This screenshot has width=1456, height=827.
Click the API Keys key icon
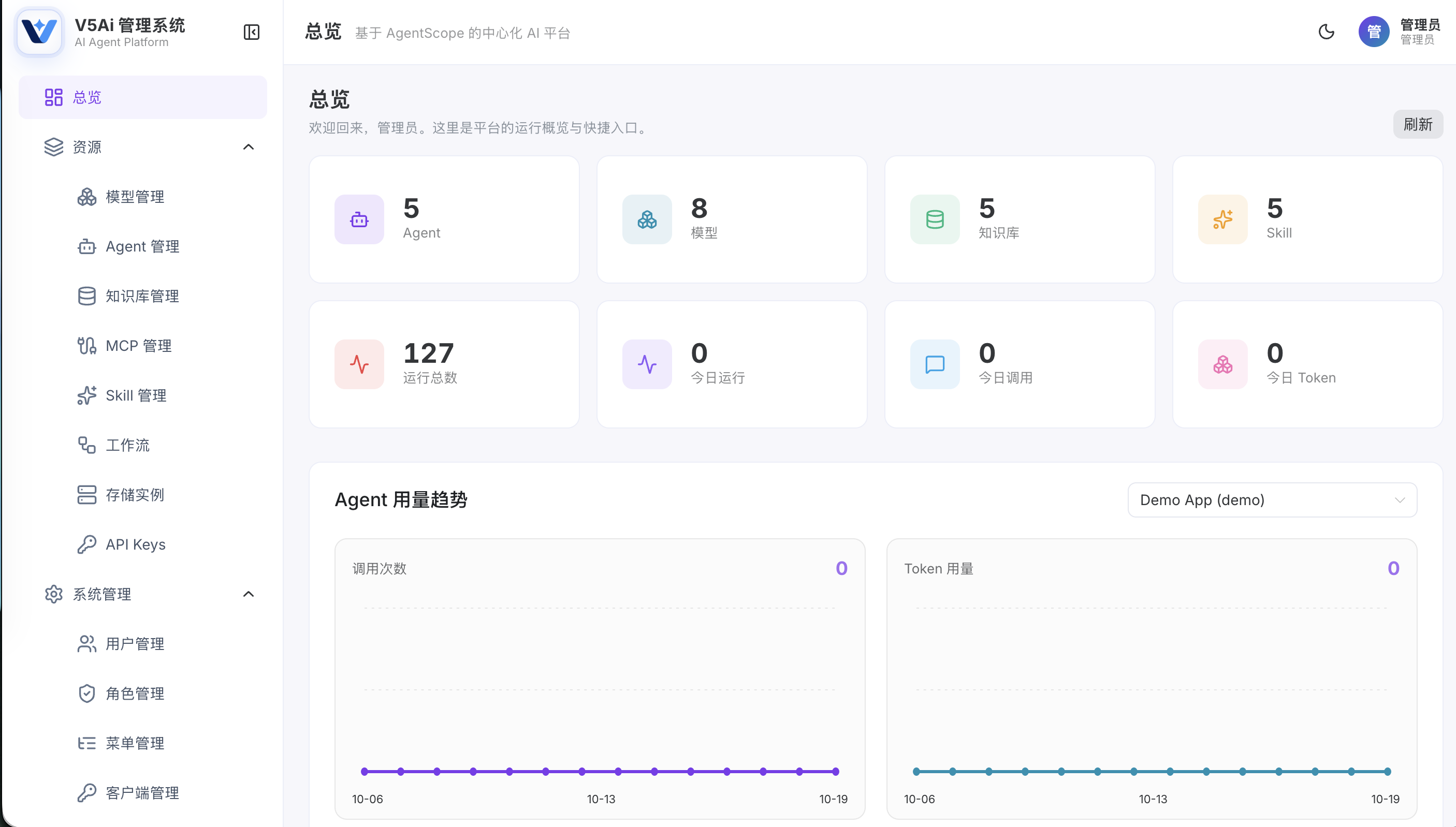[x=87, y=545]
